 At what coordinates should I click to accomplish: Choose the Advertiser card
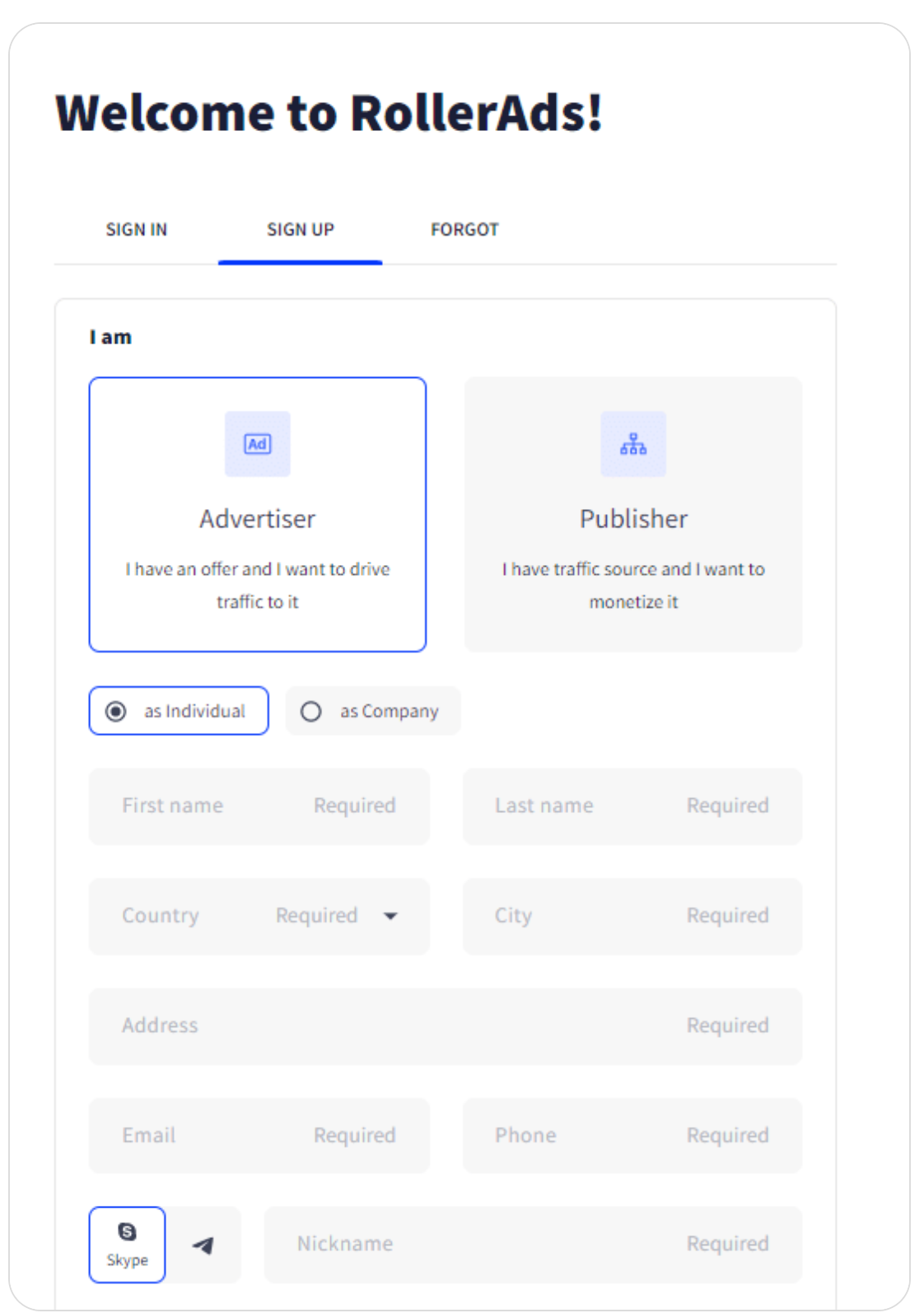tap(258, 515)
